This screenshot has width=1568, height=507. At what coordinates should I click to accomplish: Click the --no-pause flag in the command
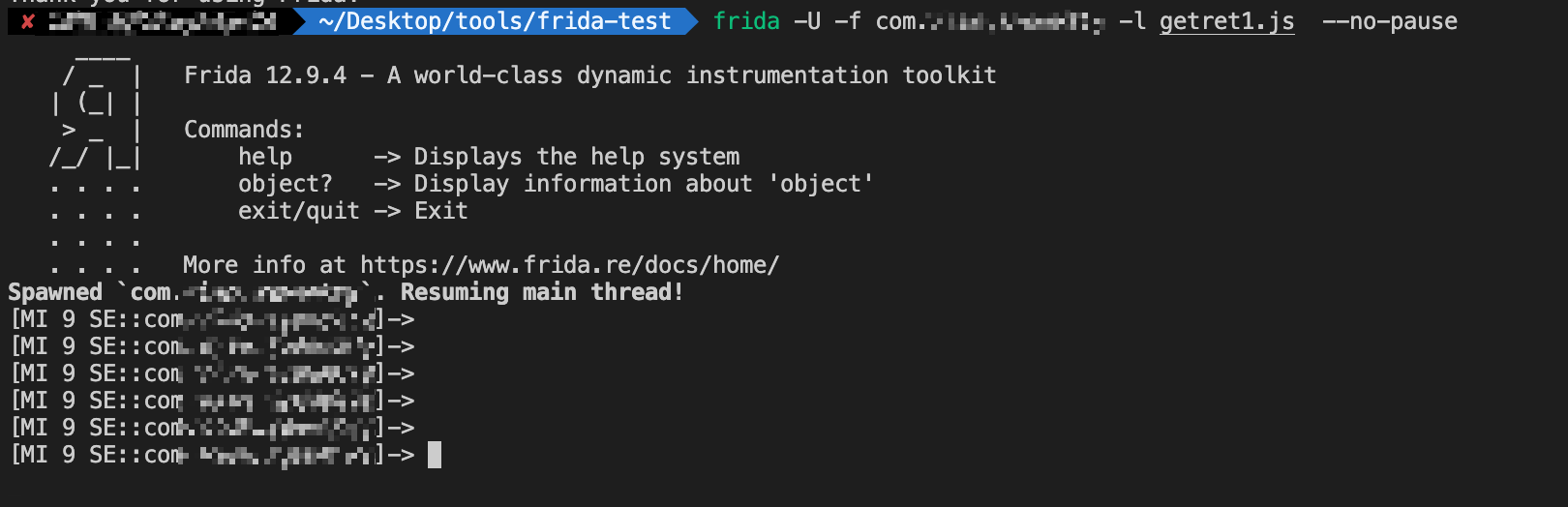tap(1389, 21)
